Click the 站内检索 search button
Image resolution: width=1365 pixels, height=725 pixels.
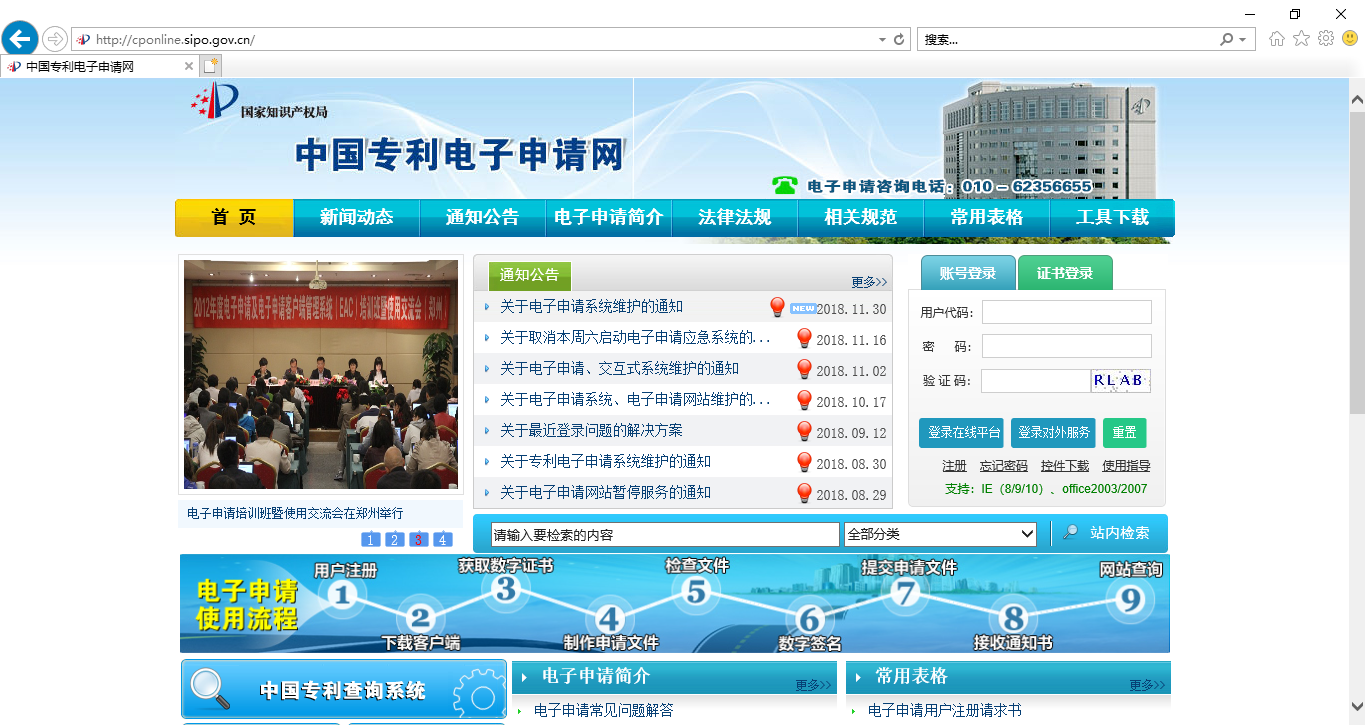pos(1106,533)
